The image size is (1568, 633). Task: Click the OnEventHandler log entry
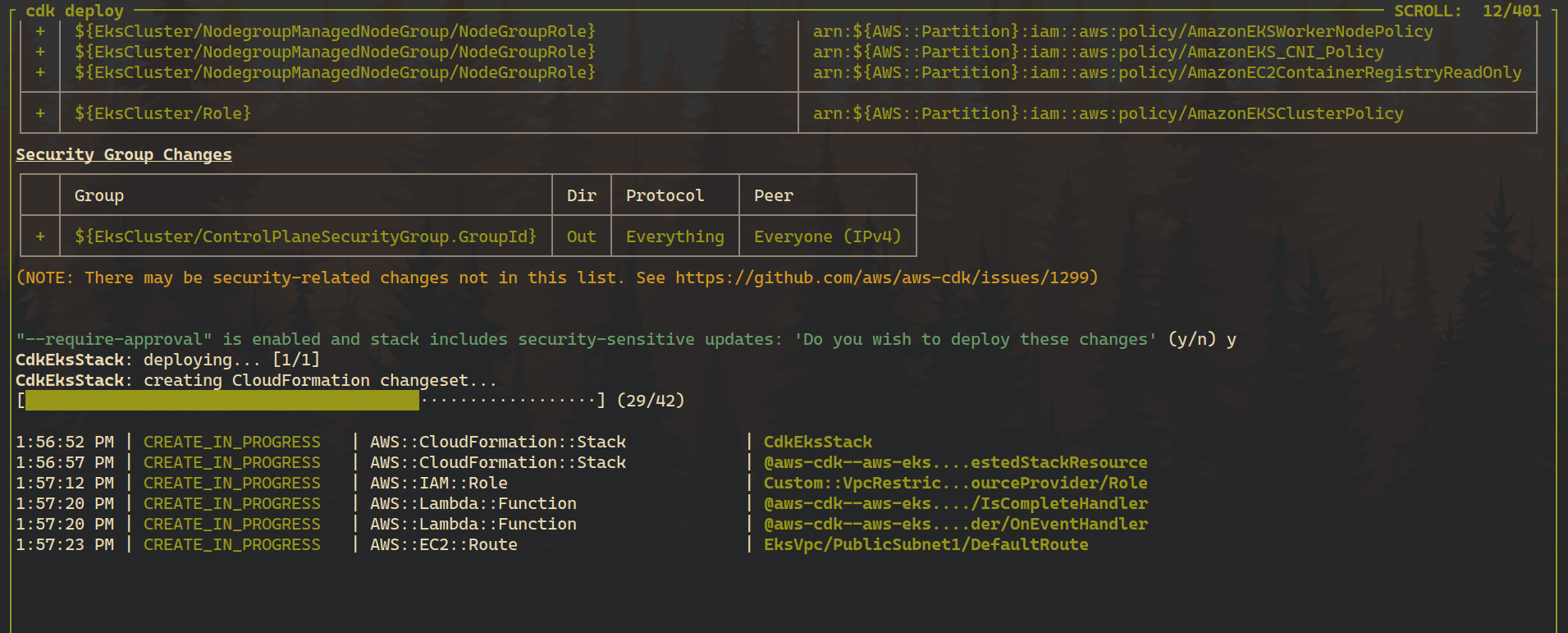956,524
